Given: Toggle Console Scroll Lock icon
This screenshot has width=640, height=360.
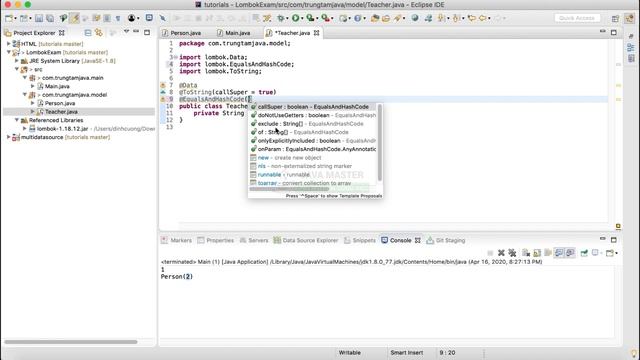Looking at the screenshot, I should tap(537, 253).
